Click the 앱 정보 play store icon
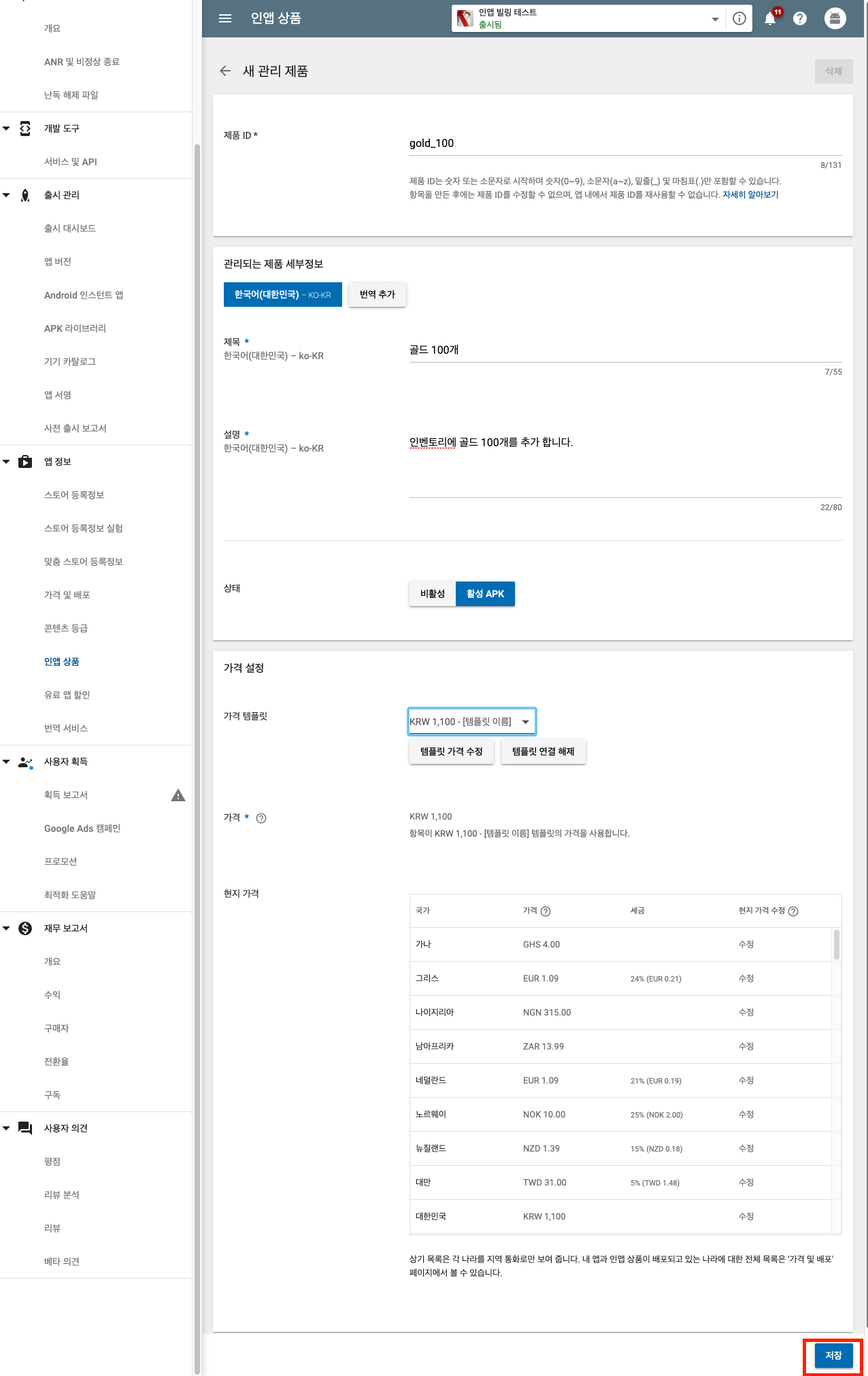 tap(25, 462)
